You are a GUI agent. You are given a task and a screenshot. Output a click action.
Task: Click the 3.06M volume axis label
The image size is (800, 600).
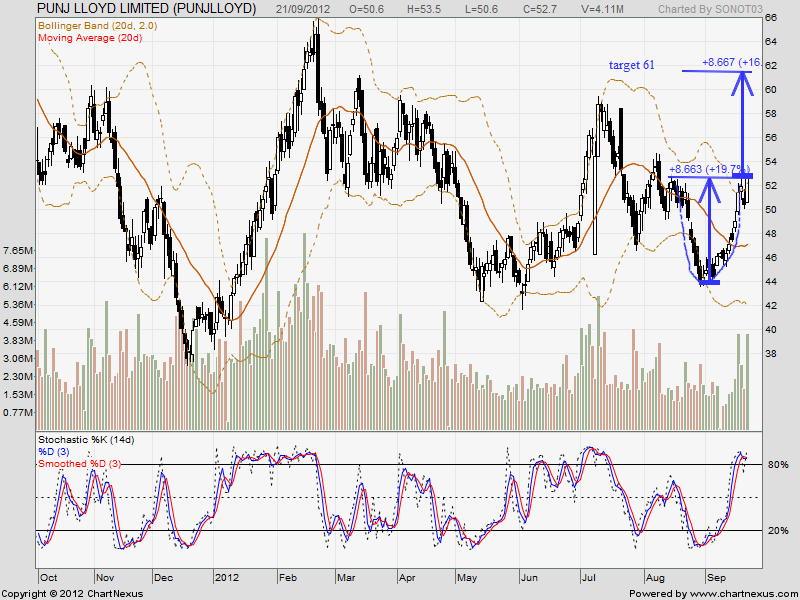[x=18, y=359]
